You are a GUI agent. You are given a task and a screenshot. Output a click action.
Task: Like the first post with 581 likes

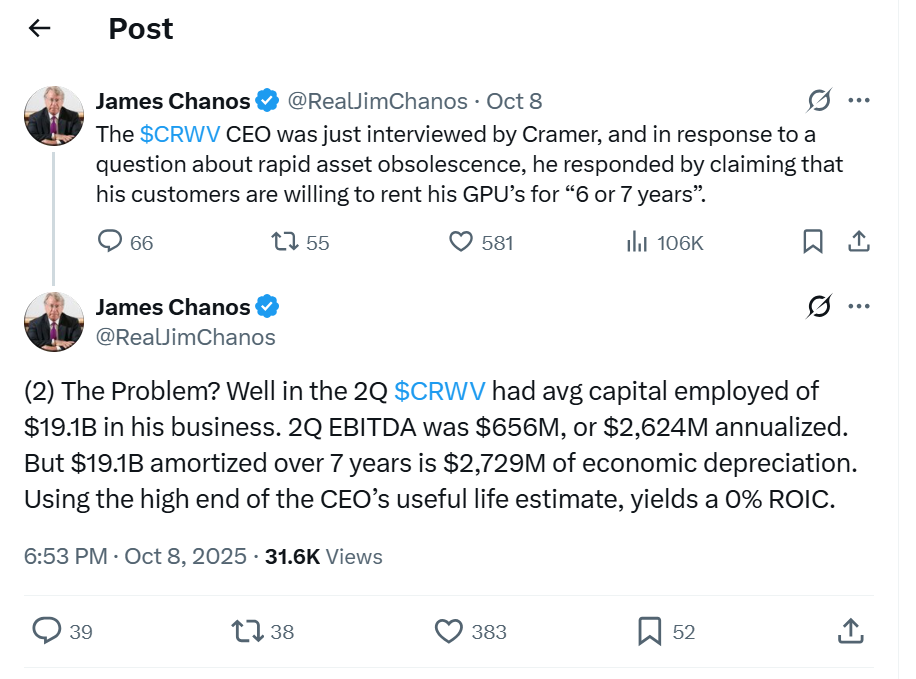pyautogui.click(x=460, y=242)
